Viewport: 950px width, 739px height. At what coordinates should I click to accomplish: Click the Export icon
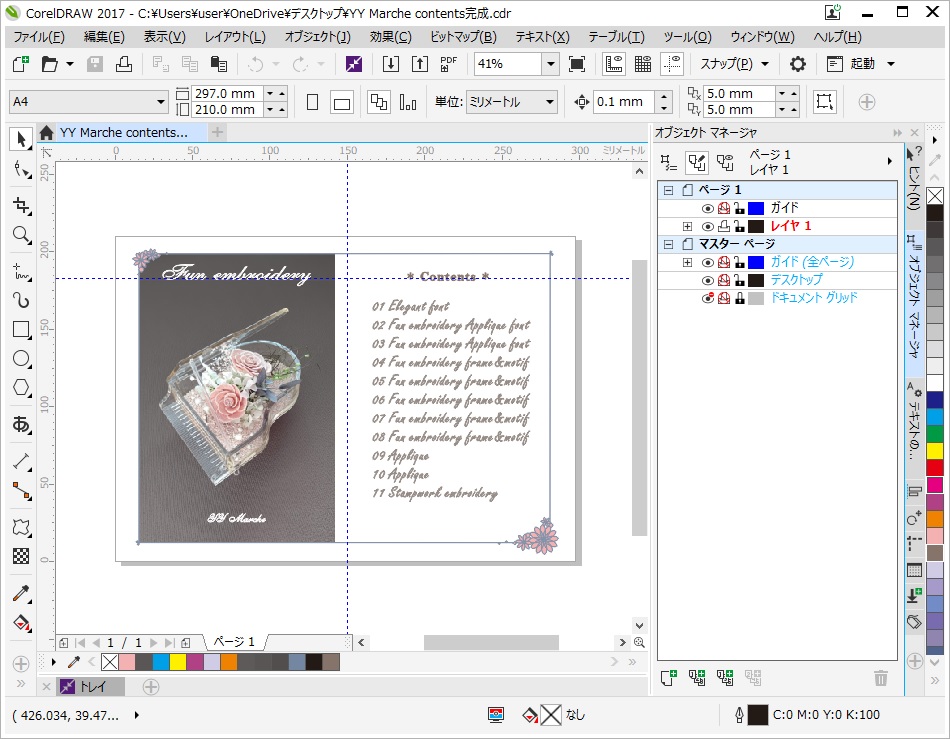[x=420, y=64]
